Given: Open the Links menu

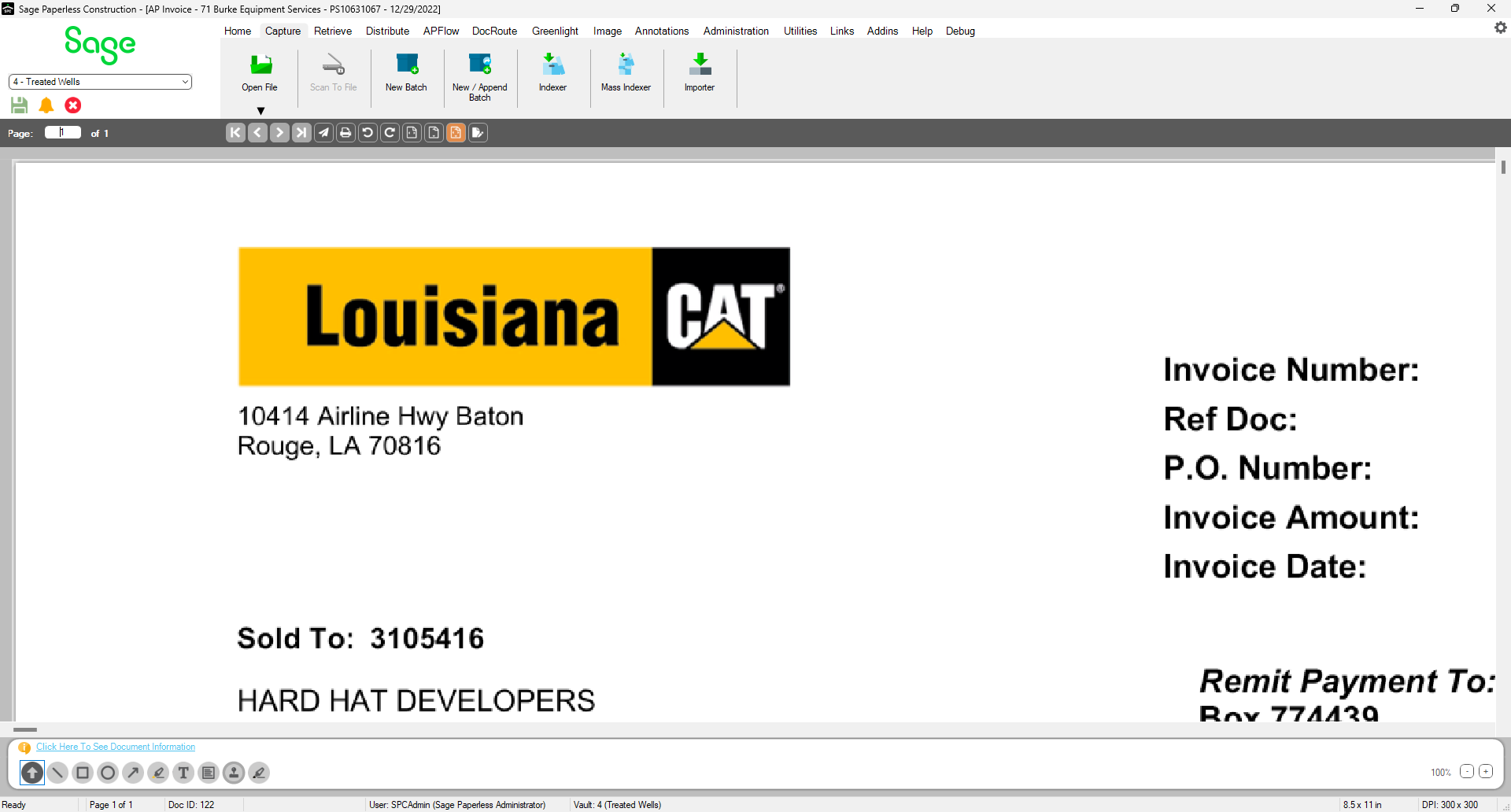Looking at the screenshot, I should [x=842, y=31].
